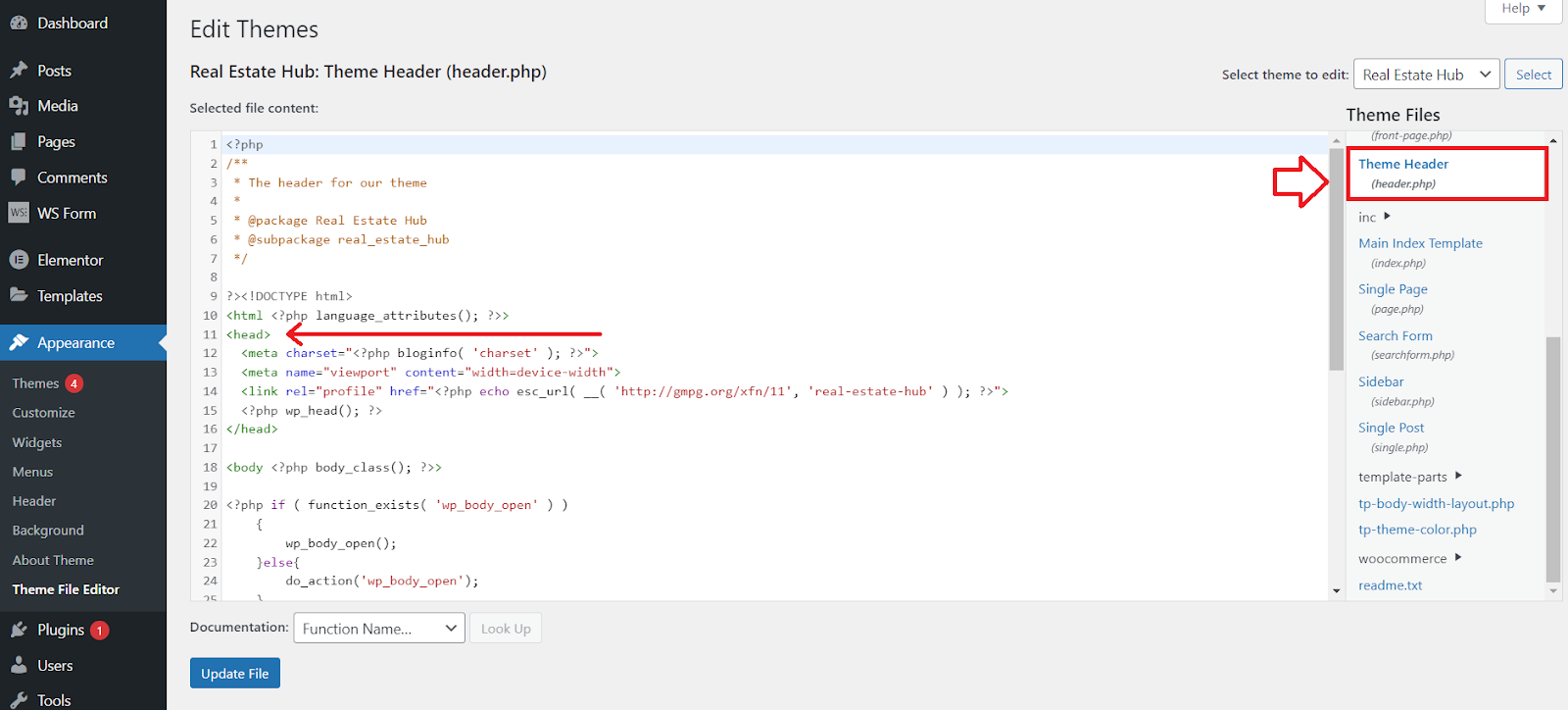Click the Templates folder icon
Viewport: 1568px width, 710px height.
coord(19,295)
